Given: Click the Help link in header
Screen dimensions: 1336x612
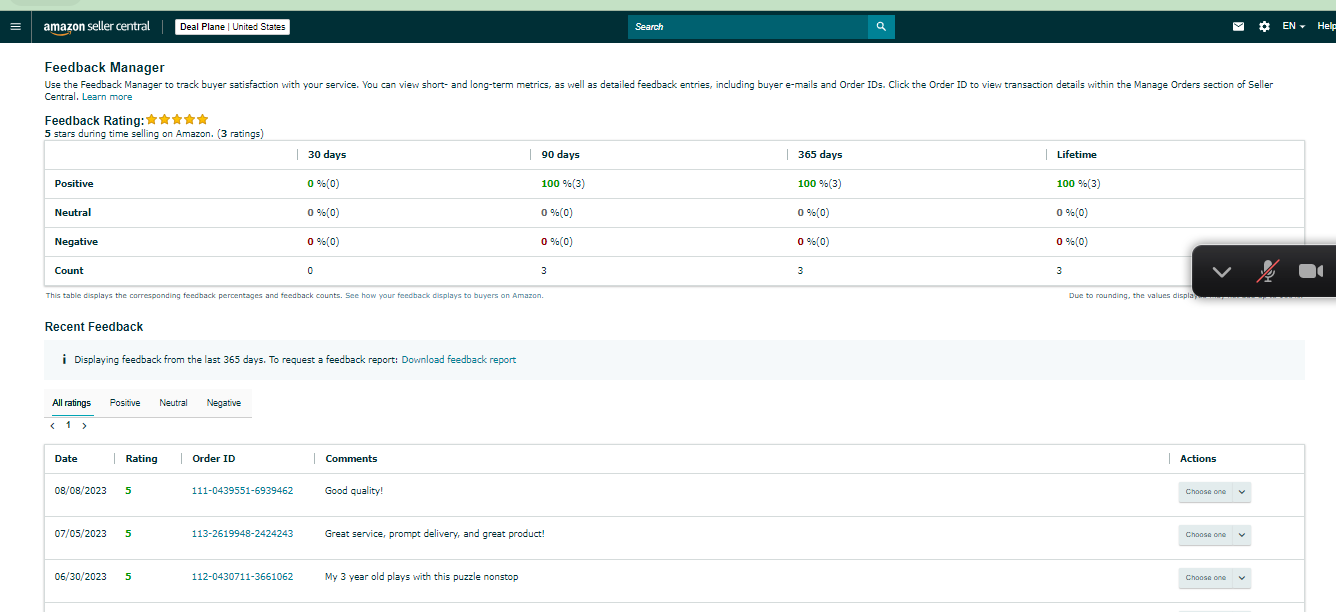Looking at the screenshot, I should coord(1326,27).
